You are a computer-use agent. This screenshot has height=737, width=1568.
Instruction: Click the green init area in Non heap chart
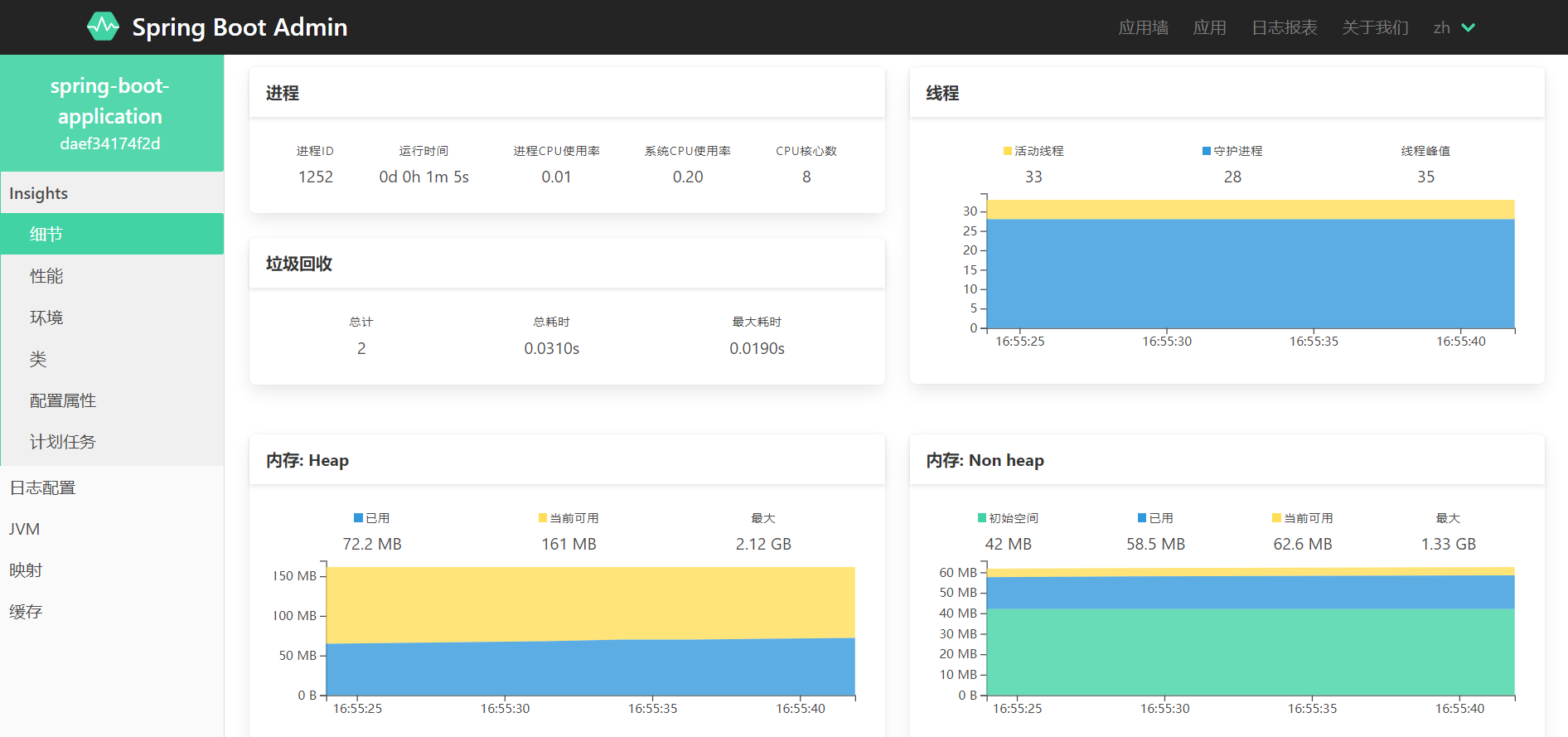tap(1251, 652)
